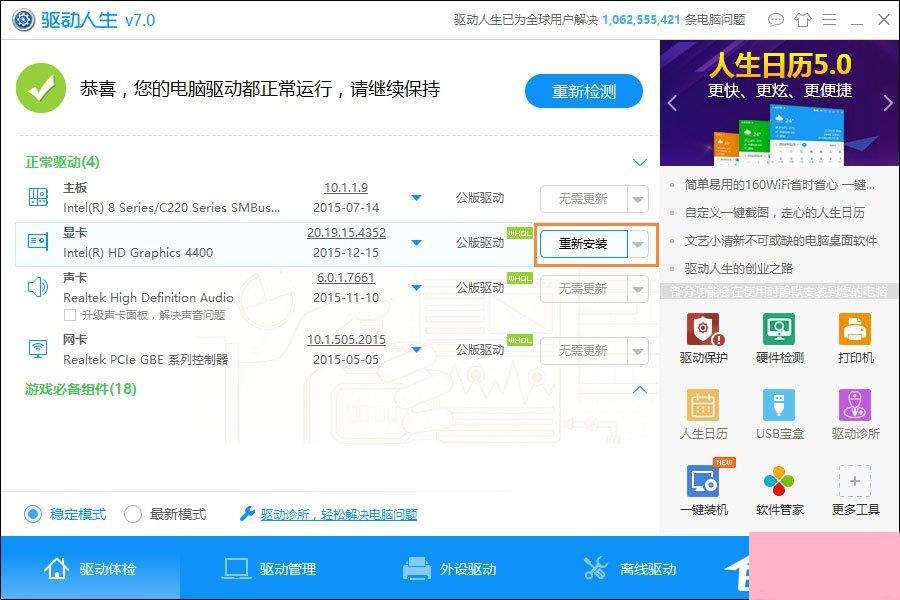This screenshot has width=900, height=600.
Task: Expand 网卡 driver version dropdown triangle
Action: tap(417, 349)
